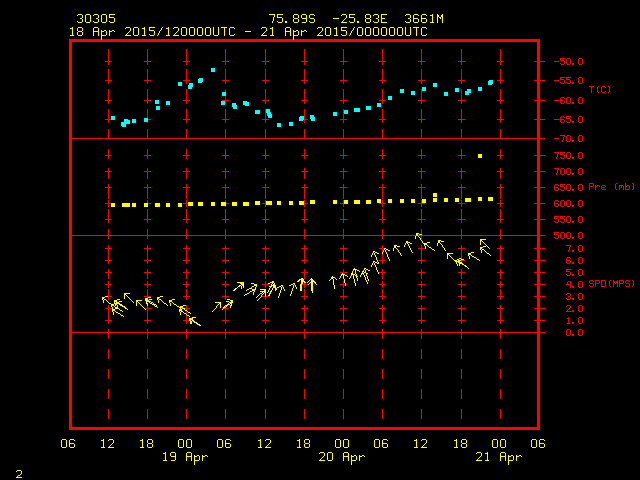Select the 7.0 wind speed tick label
This screenshot has height=480, width=640.
pyautogui.click(x=574, y=249)
